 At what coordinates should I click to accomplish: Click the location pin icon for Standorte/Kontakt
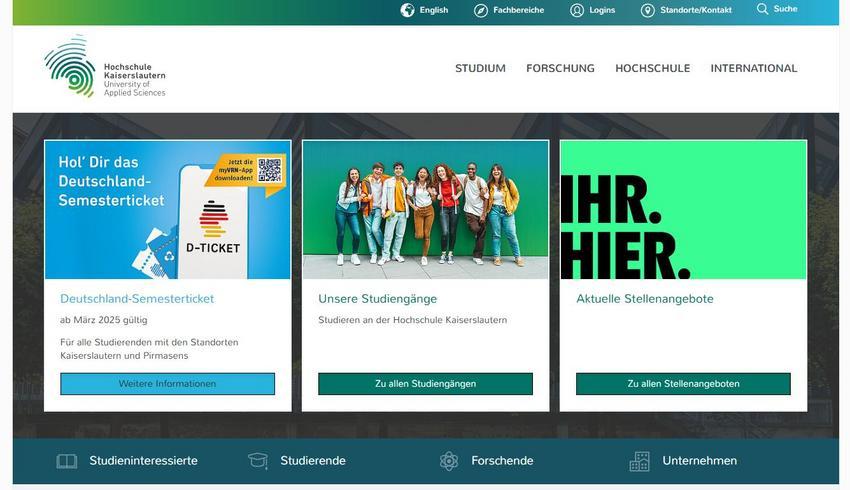tap(647, 10)
